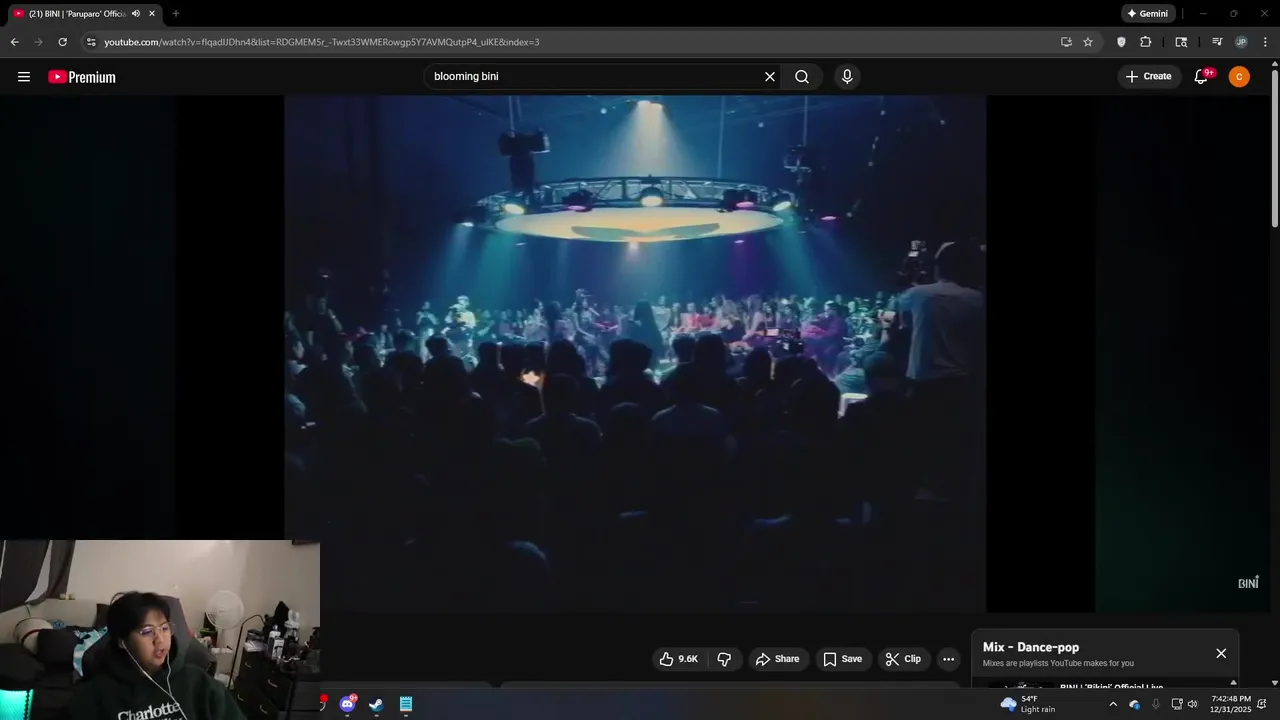
Task: Open the orange C account avatar
Action: pos(1239,77)
